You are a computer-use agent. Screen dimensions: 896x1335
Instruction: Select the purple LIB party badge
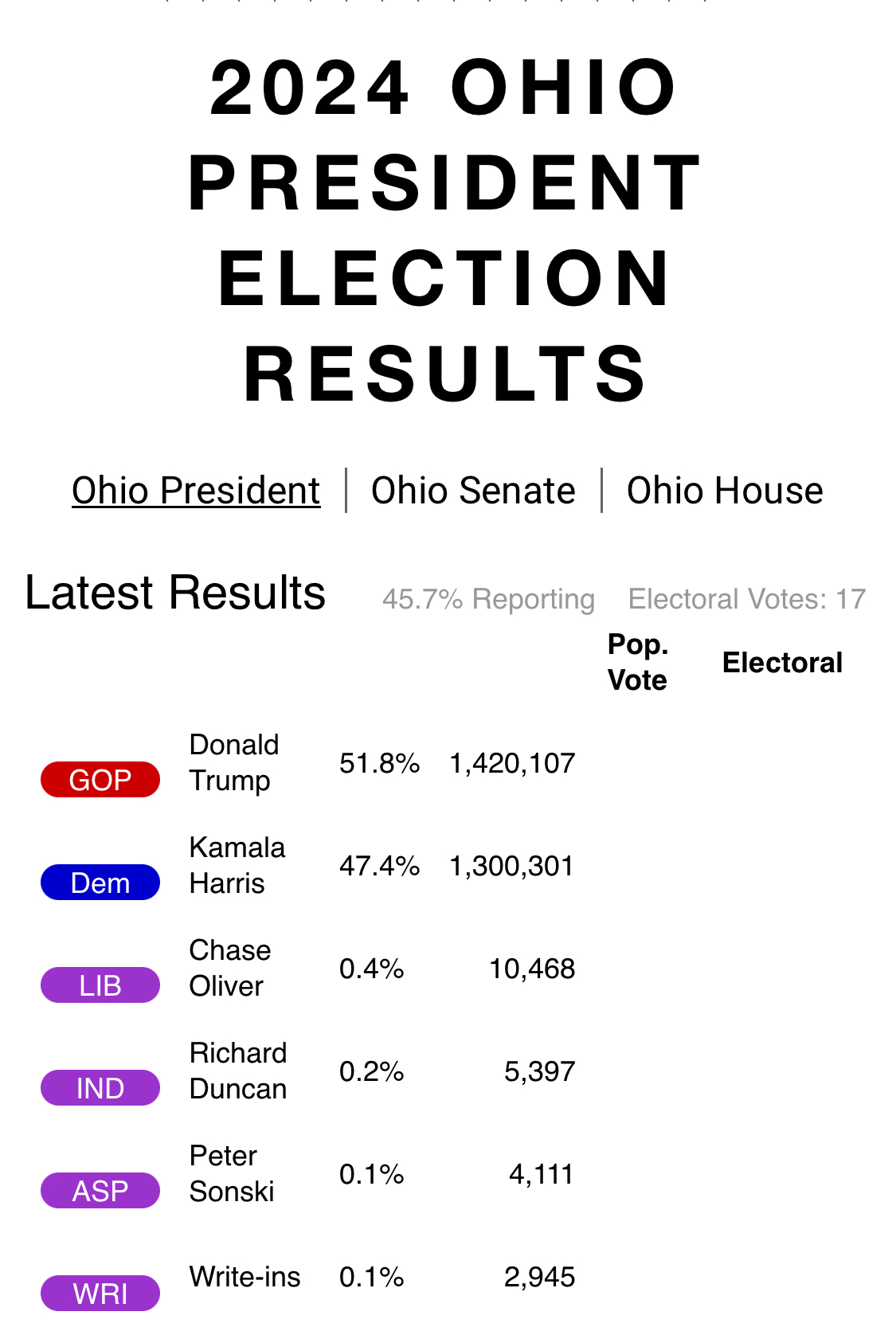pos(100,985)
